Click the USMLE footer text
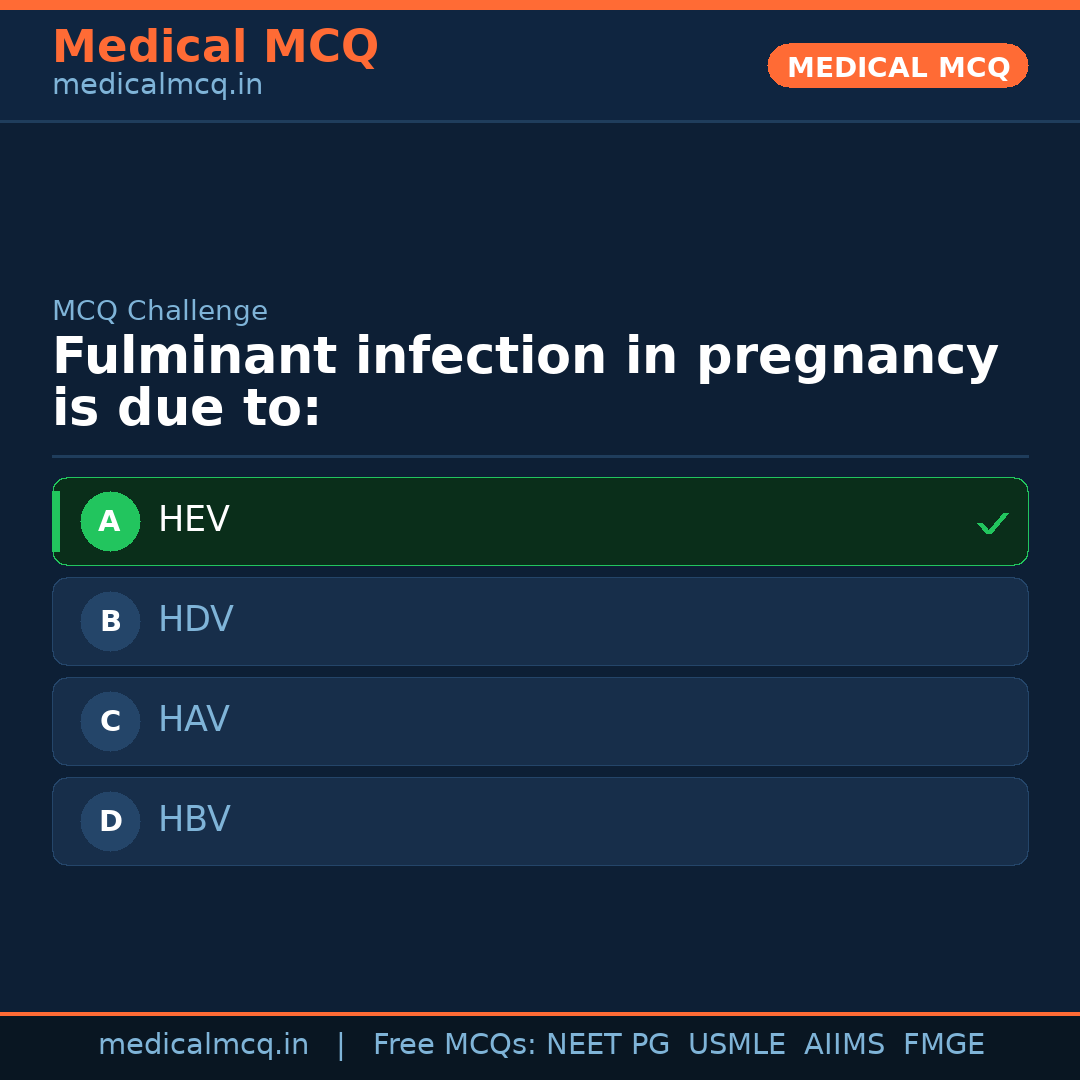1080x1080 pixels. pos(736,1045)
